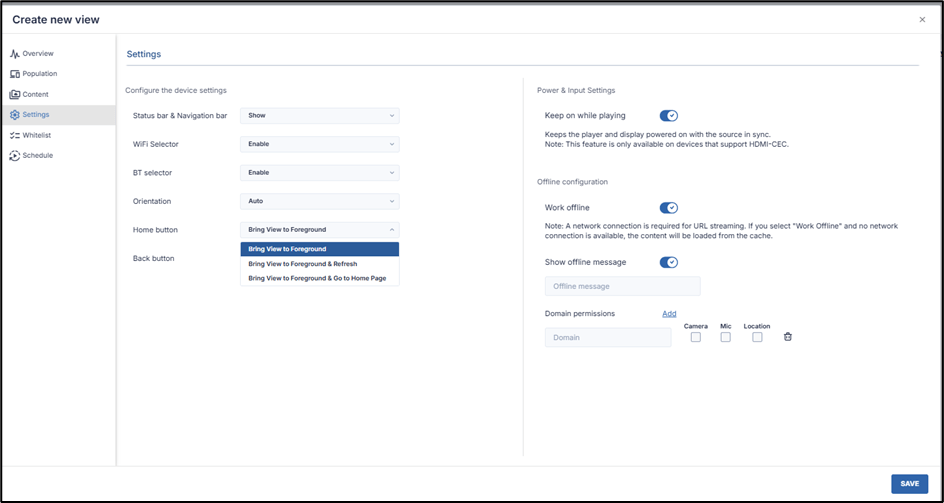Disable the Work offline toggle

pos(669,208)
